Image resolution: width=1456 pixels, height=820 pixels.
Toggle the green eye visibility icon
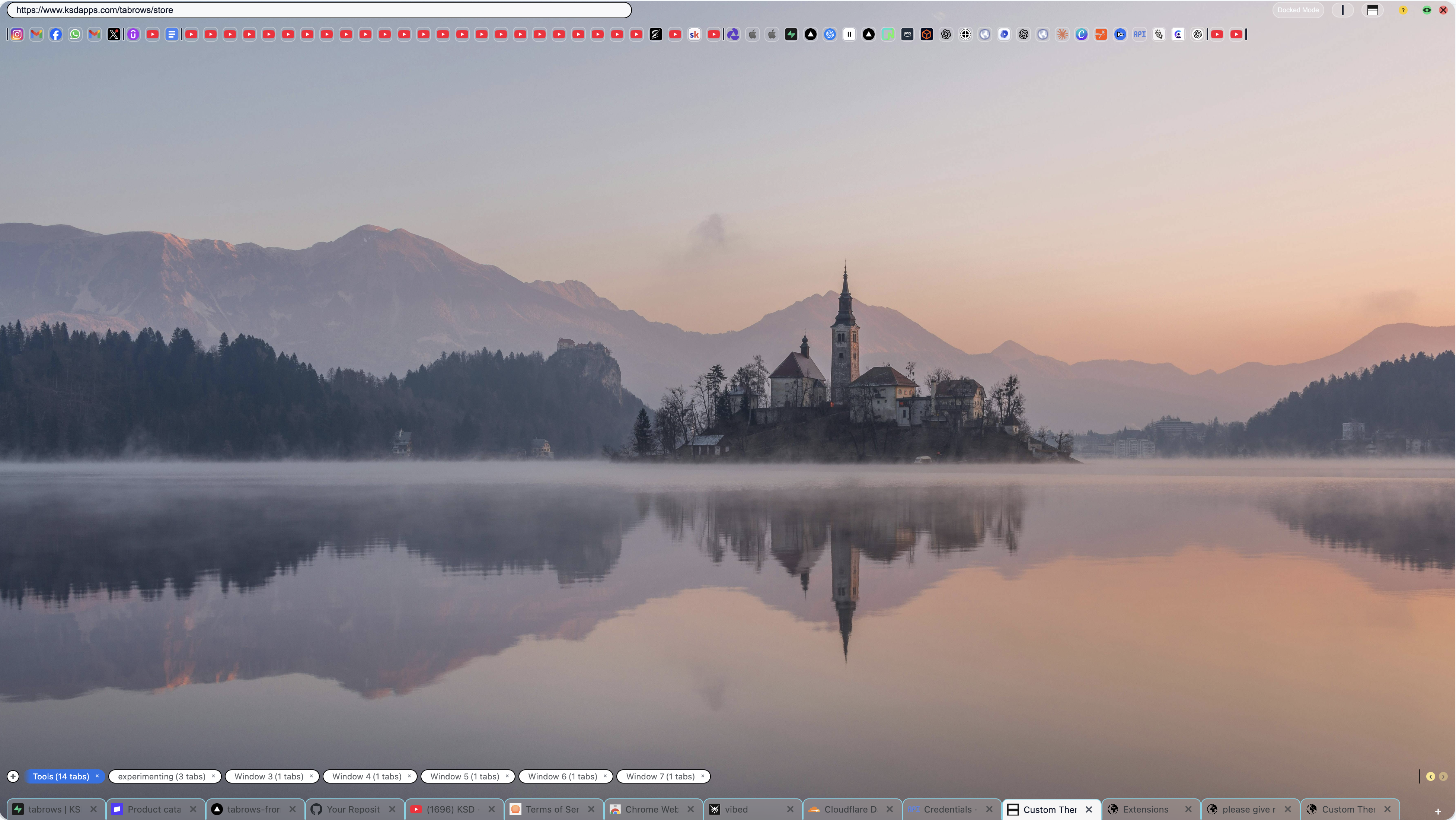click(x=1427, y=10)
